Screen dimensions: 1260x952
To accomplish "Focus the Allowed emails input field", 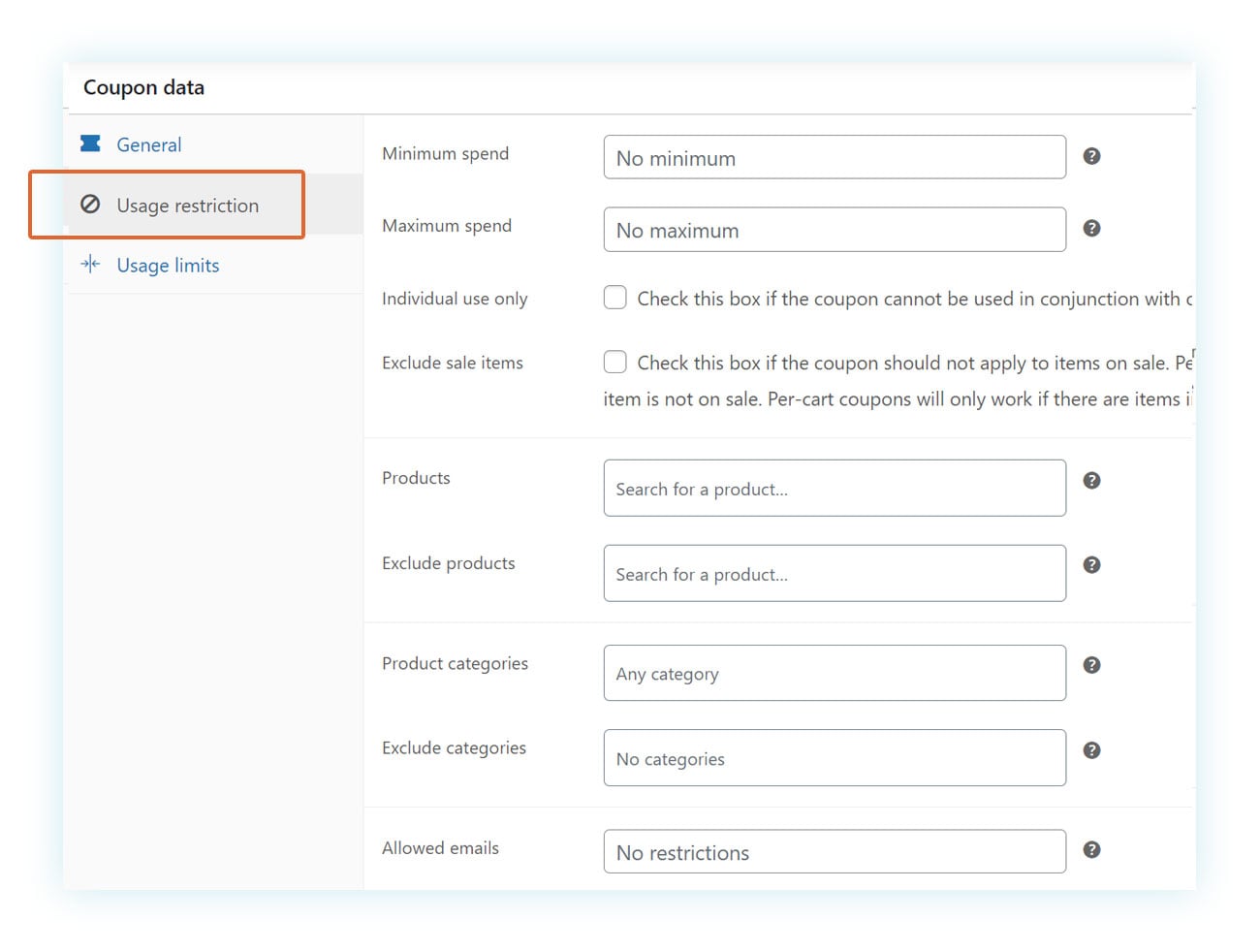I will coord(834,852).
